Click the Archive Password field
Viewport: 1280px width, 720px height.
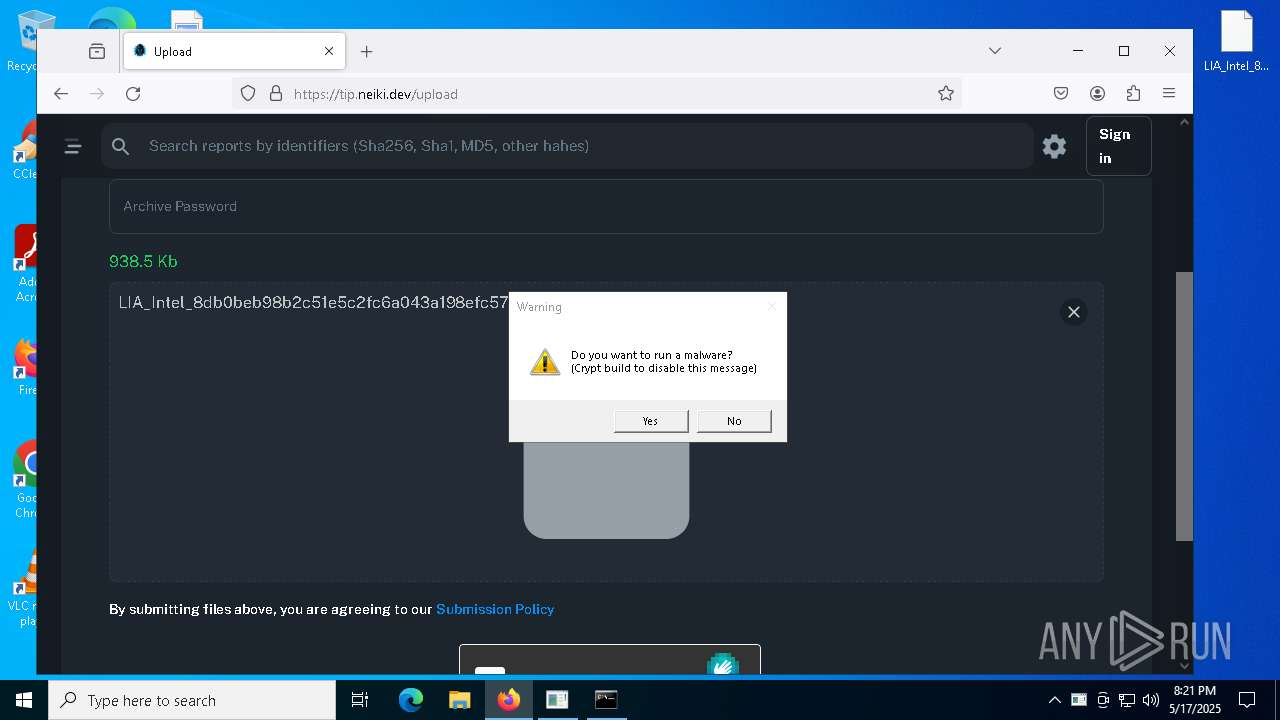point(606,206)
